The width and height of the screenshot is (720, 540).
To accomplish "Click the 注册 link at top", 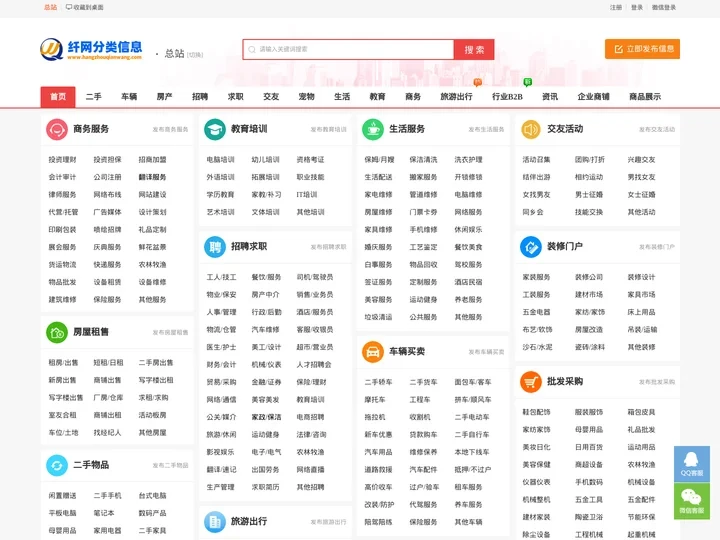I will [x=616, y=7].
